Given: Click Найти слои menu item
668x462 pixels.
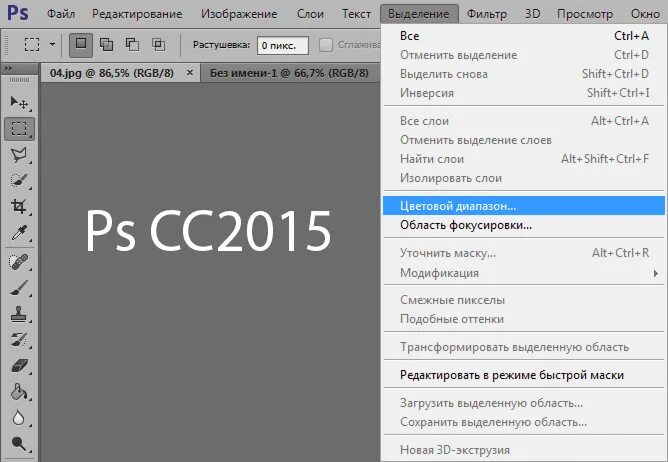Looking at the screenshot, I should (524, 159).
